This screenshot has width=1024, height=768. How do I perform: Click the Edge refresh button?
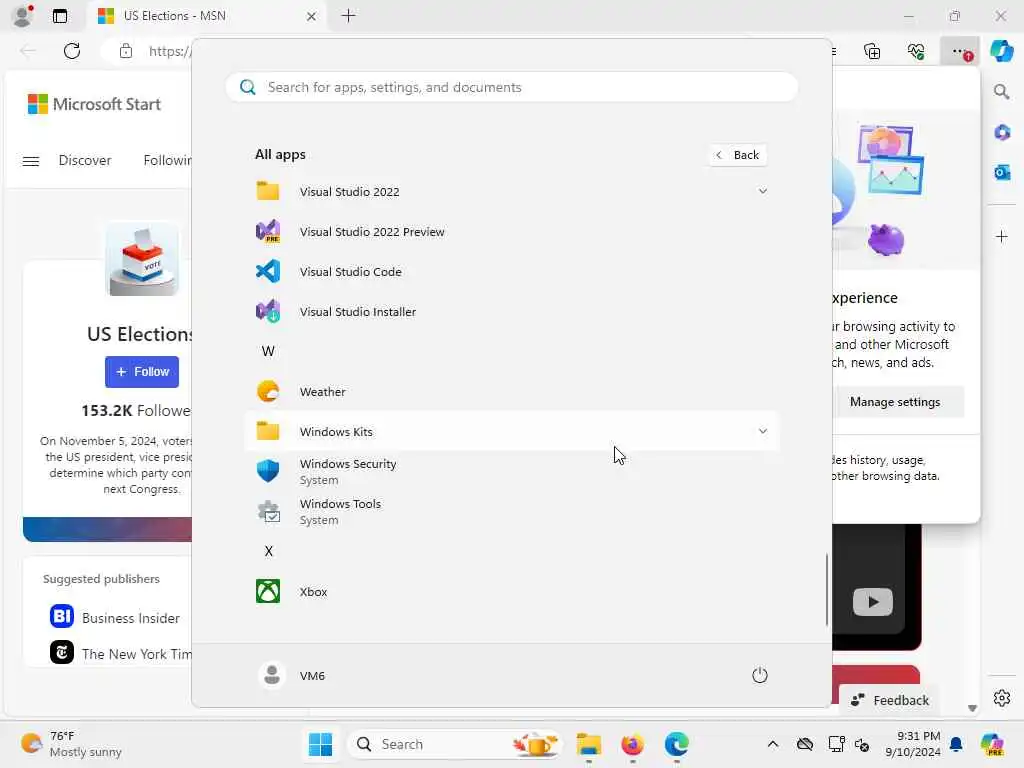pyautogui.click(x=72, y=51)
